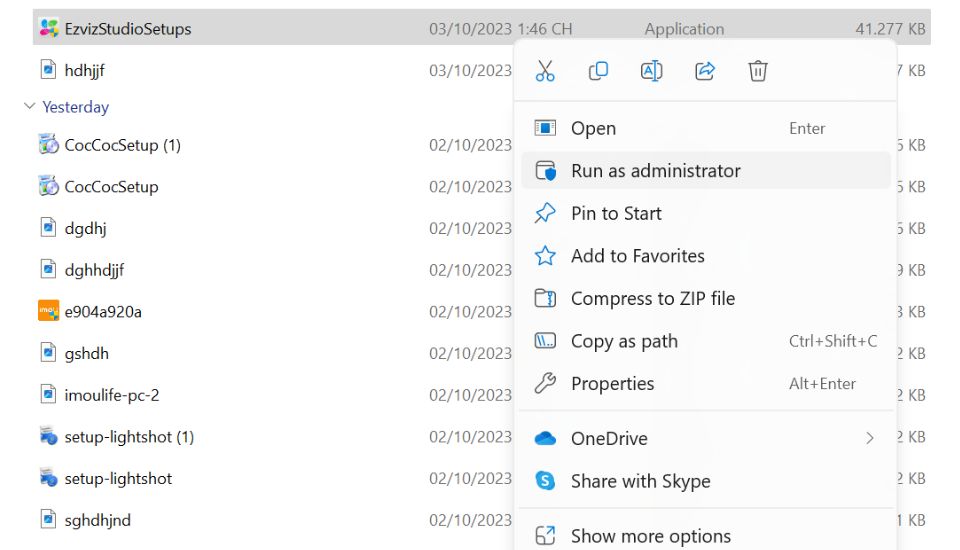Click the Cut scissors icon
The height and width of the screenshot is (550, 960).
tap(545, 71)
